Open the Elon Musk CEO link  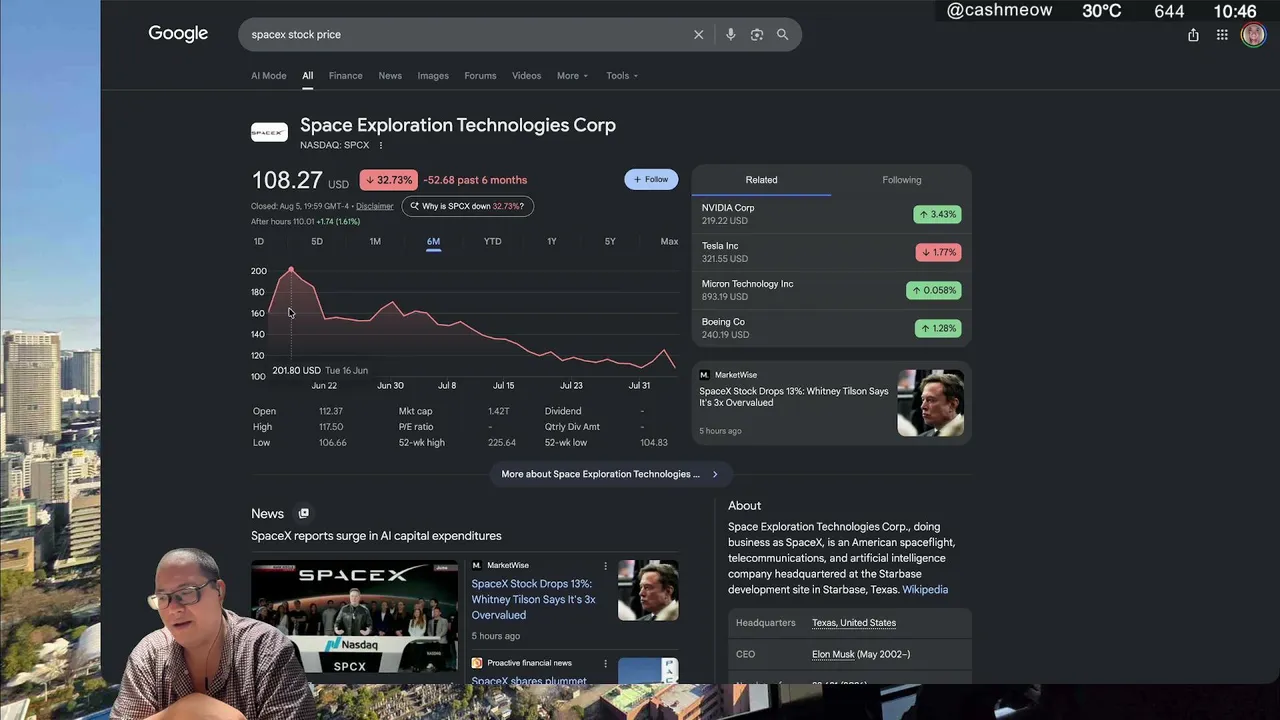(833, 655)
